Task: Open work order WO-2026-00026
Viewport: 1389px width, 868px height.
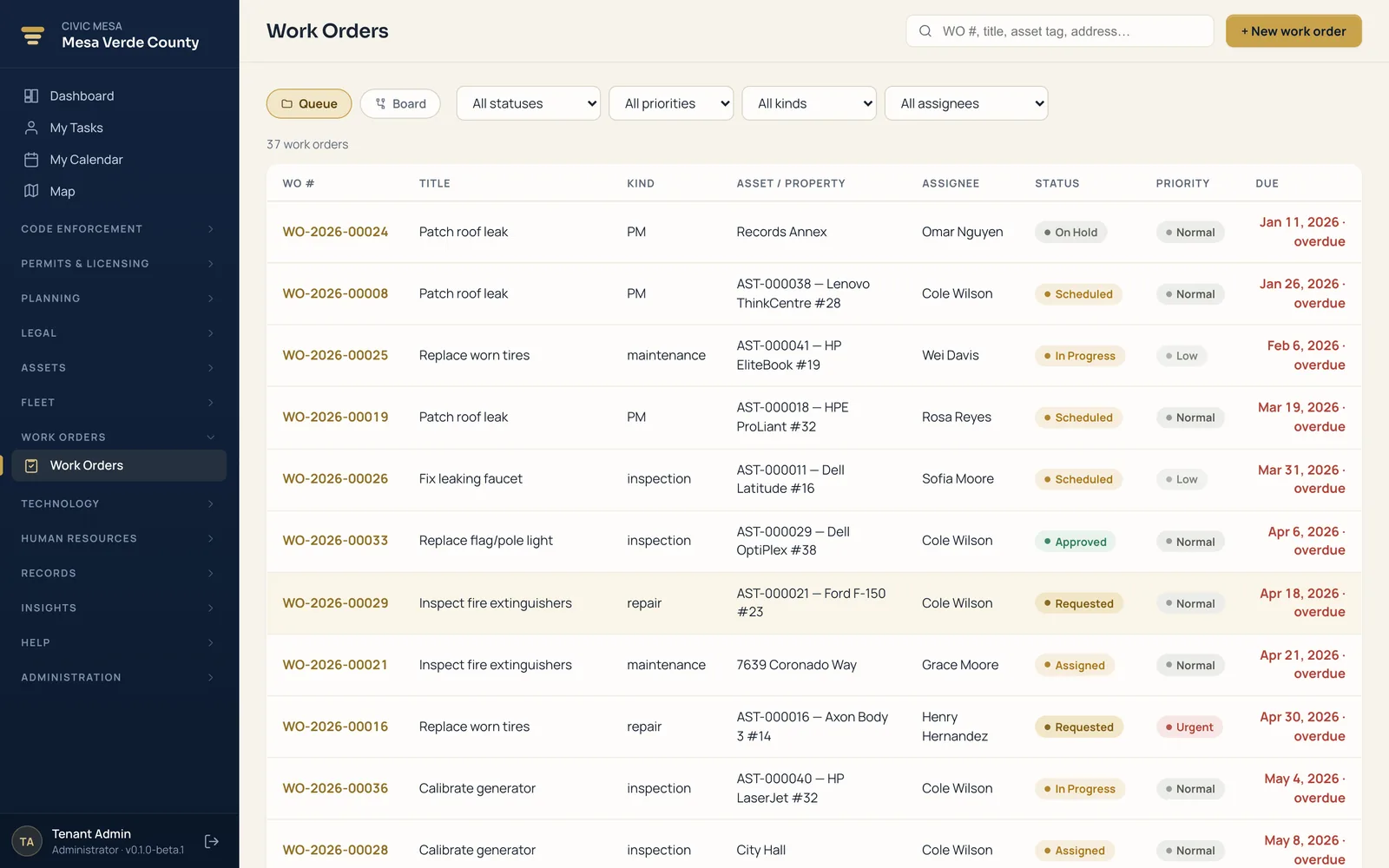Action: click(335, 478)
